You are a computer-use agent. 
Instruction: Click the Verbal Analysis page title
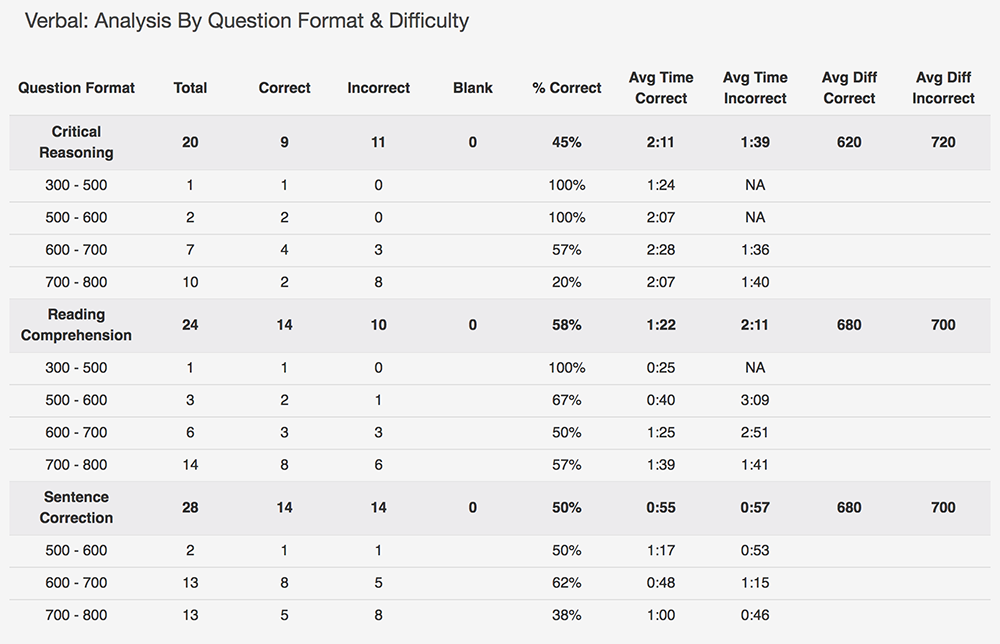[247, 21]
